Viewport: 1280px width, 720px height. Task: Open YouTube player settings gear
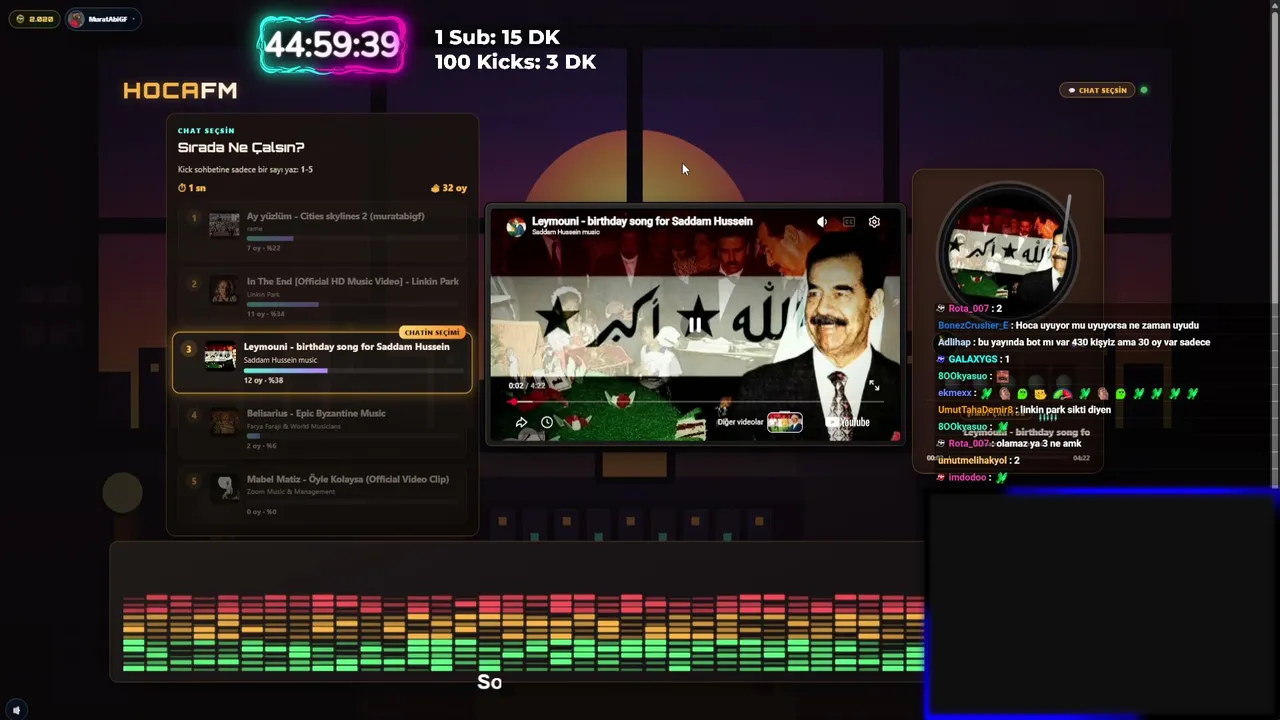coord(874,222)
